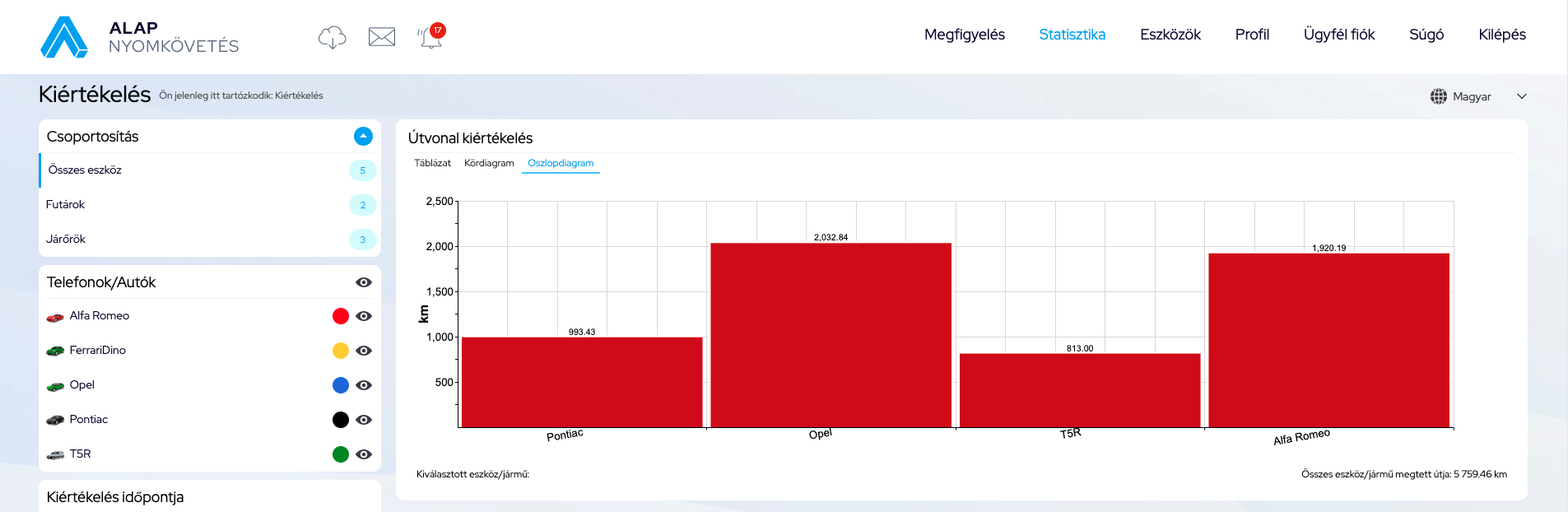Click the green FerrariDino car icon
Image resolution: width=1568 pixels, height=512 pixels.
(x=55, y=351)
